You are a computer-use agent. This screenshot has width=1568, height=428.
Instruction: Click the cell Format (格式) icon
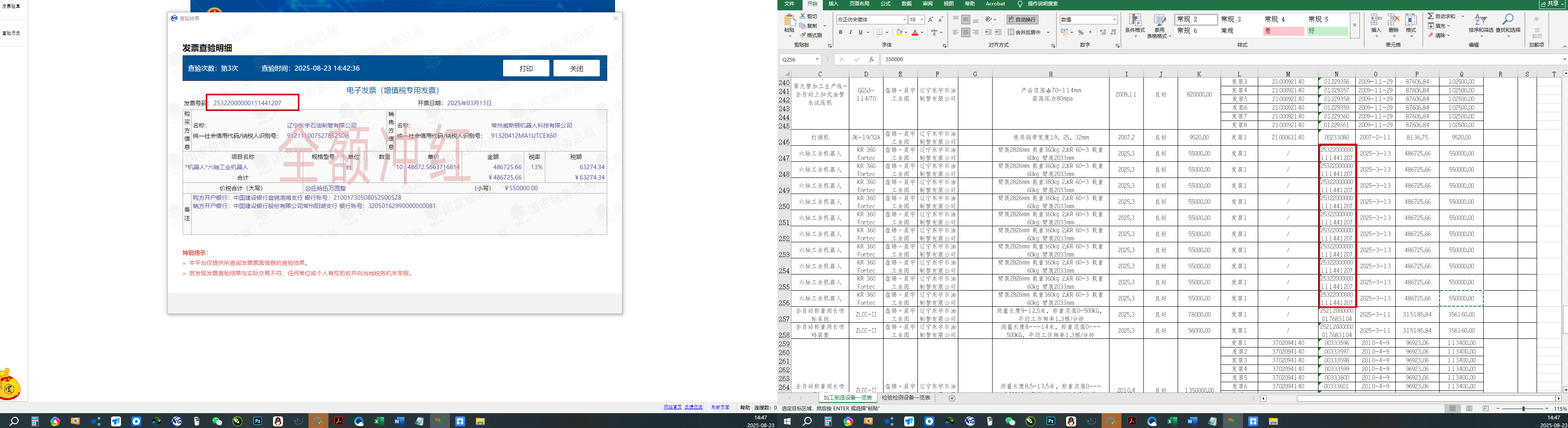[1411, 19]
